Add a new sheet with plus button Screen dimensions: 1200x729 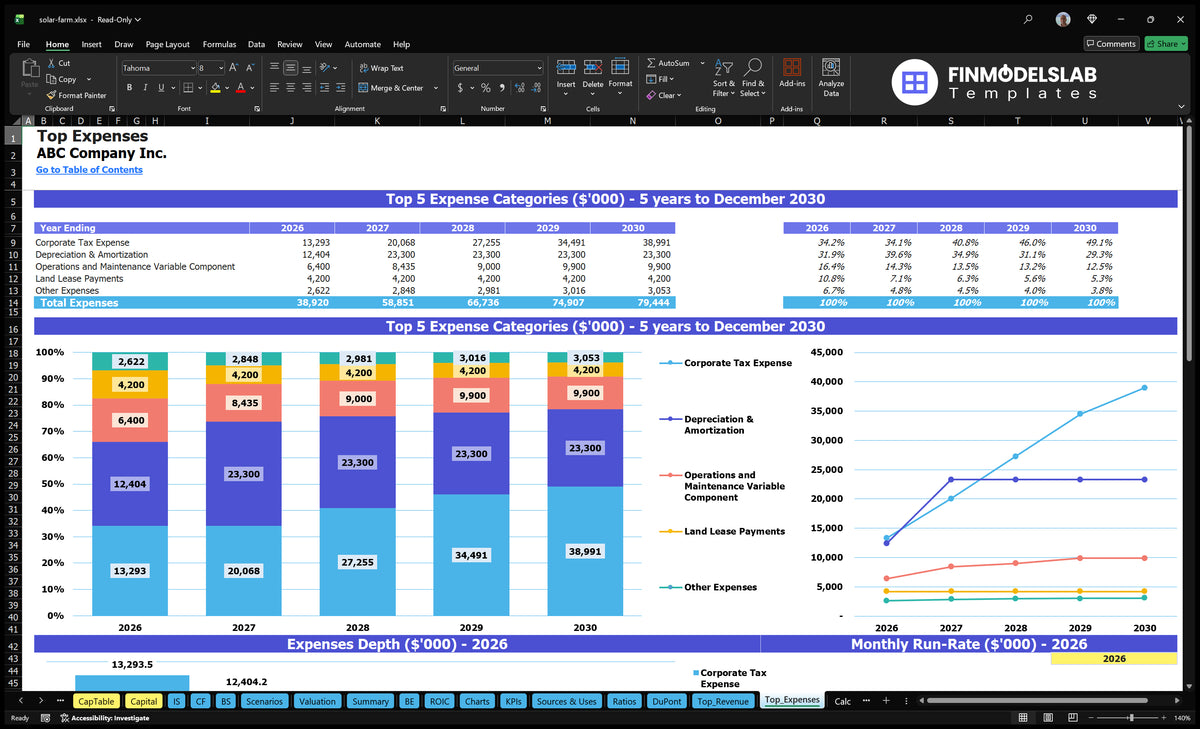[x=888, y=701]
